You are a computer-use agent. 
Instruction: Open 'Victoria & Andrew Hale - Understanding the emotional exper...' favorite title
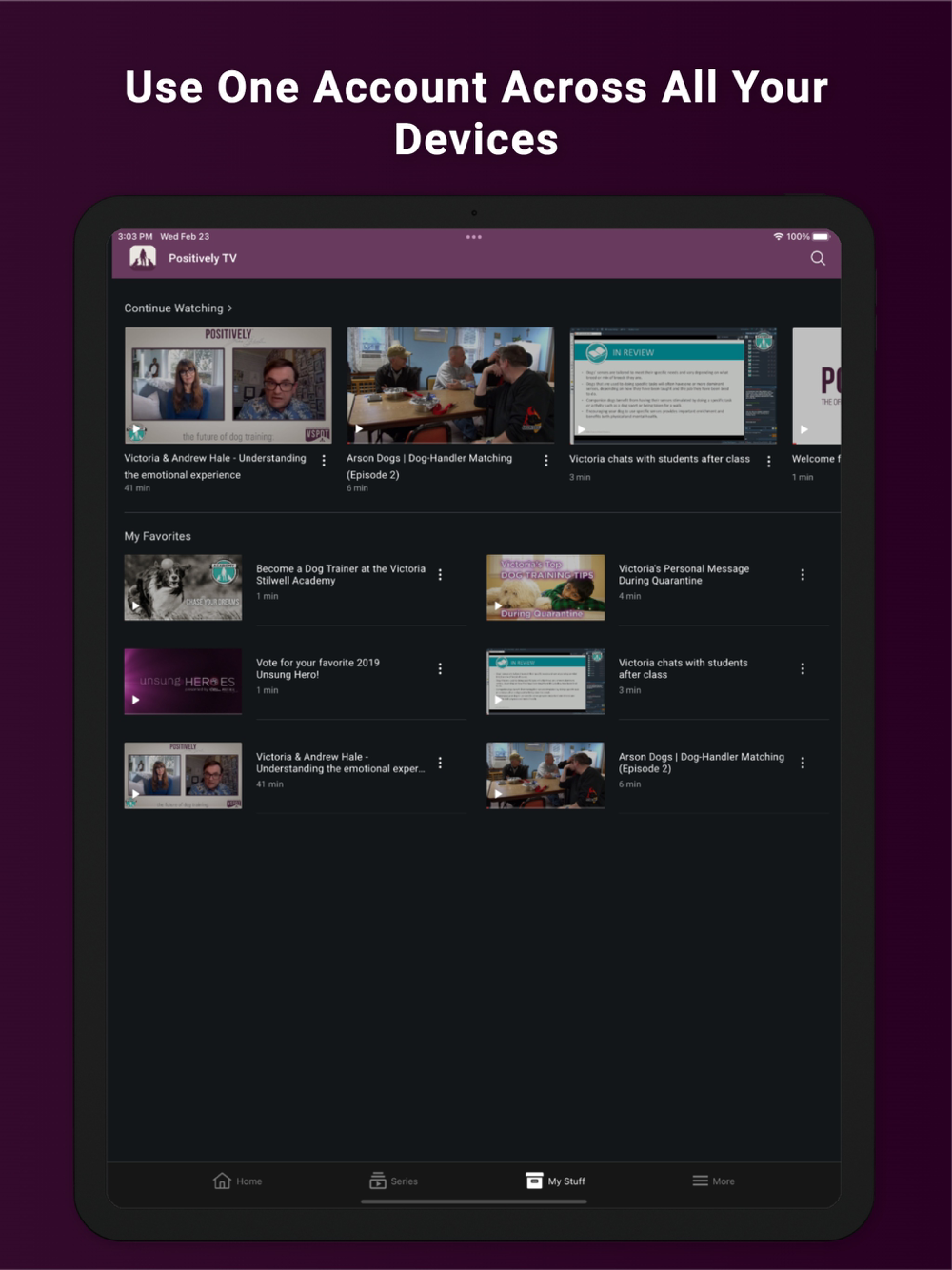pyautogui.click(x=340, y=763)
